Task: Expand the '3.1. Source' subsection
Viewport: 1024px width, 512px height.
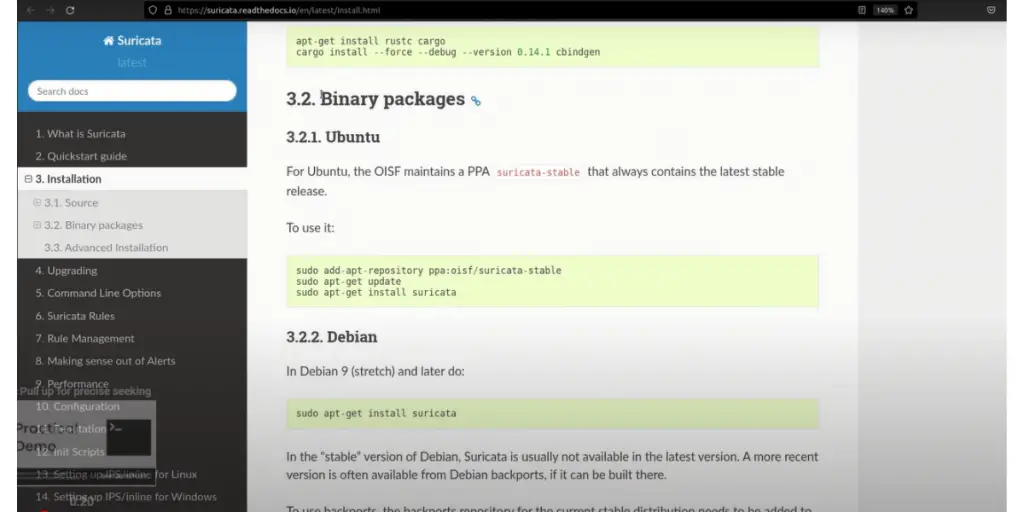Action: tap(37, 202)
